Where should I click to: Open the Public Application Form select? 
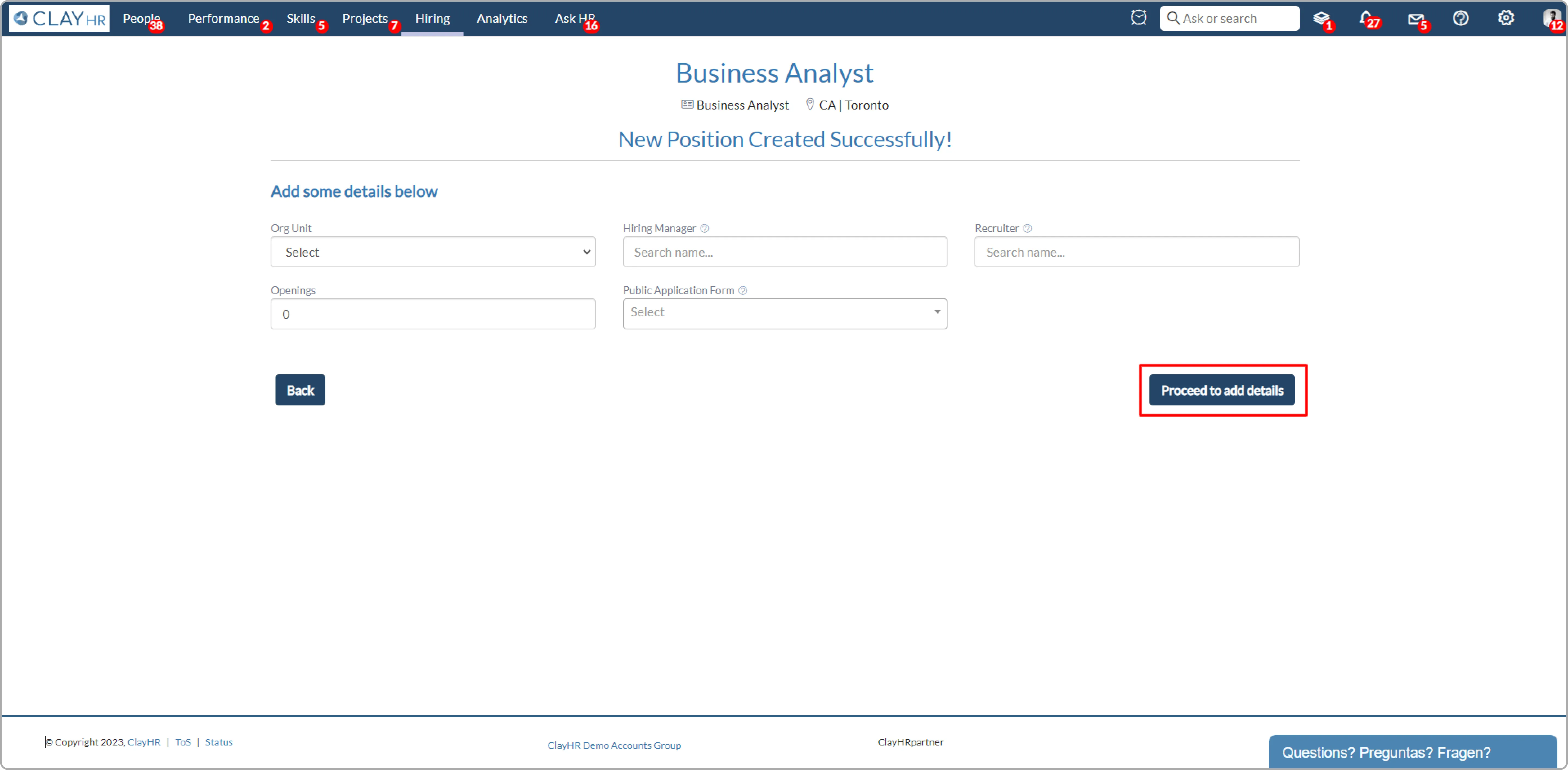click(784, 313)
